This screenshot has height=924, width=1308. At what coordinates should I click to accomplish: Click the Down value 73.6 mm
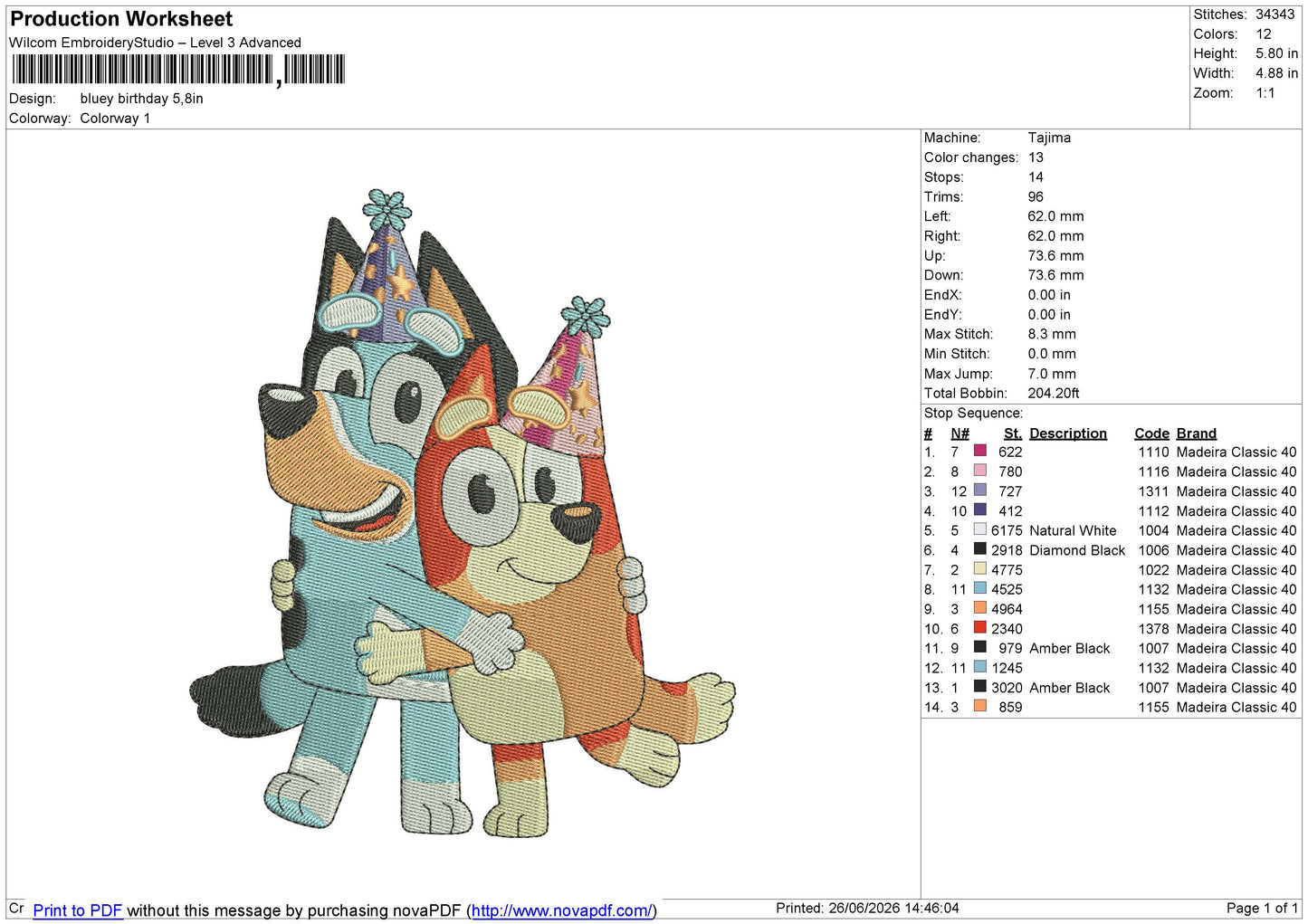pyautogui.click(x=1055, y=275)
